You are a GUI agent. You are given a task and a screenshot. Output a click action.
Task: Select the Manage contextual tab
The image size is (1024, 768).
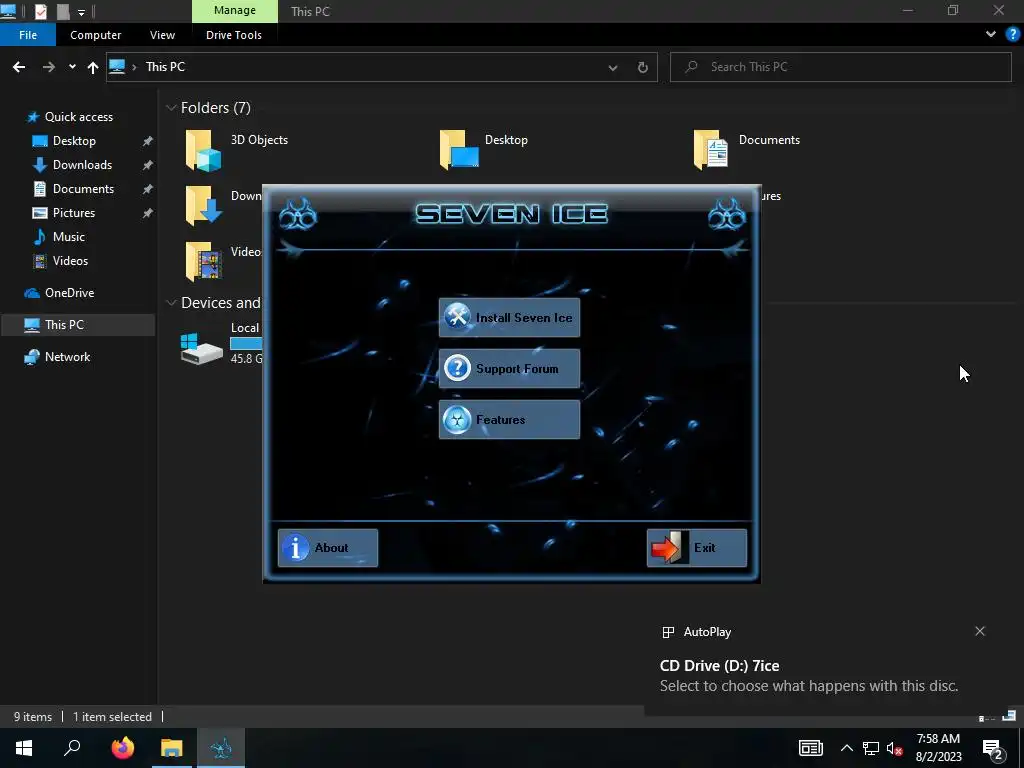pyautogui.click(x=234, y=10)
